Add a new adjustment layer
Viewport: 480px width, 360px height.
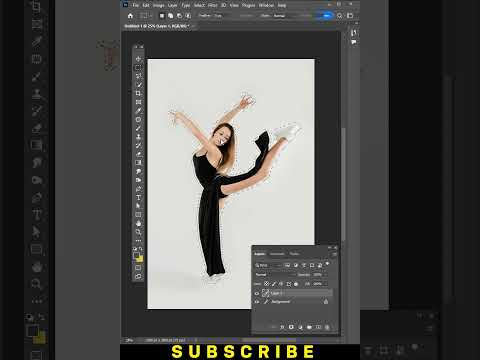pyautogui.click(x=300, y=327)
